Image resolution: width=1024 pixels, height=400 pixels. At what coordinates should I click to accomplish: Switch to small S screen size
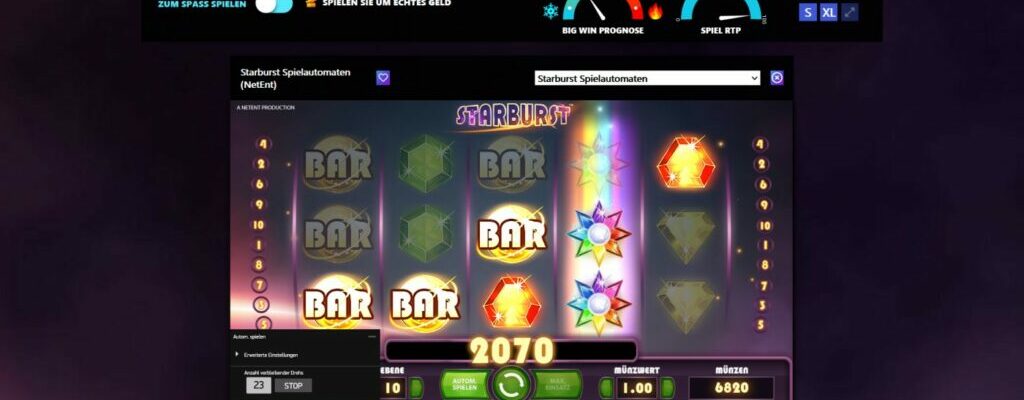click(x=808, y=12)
